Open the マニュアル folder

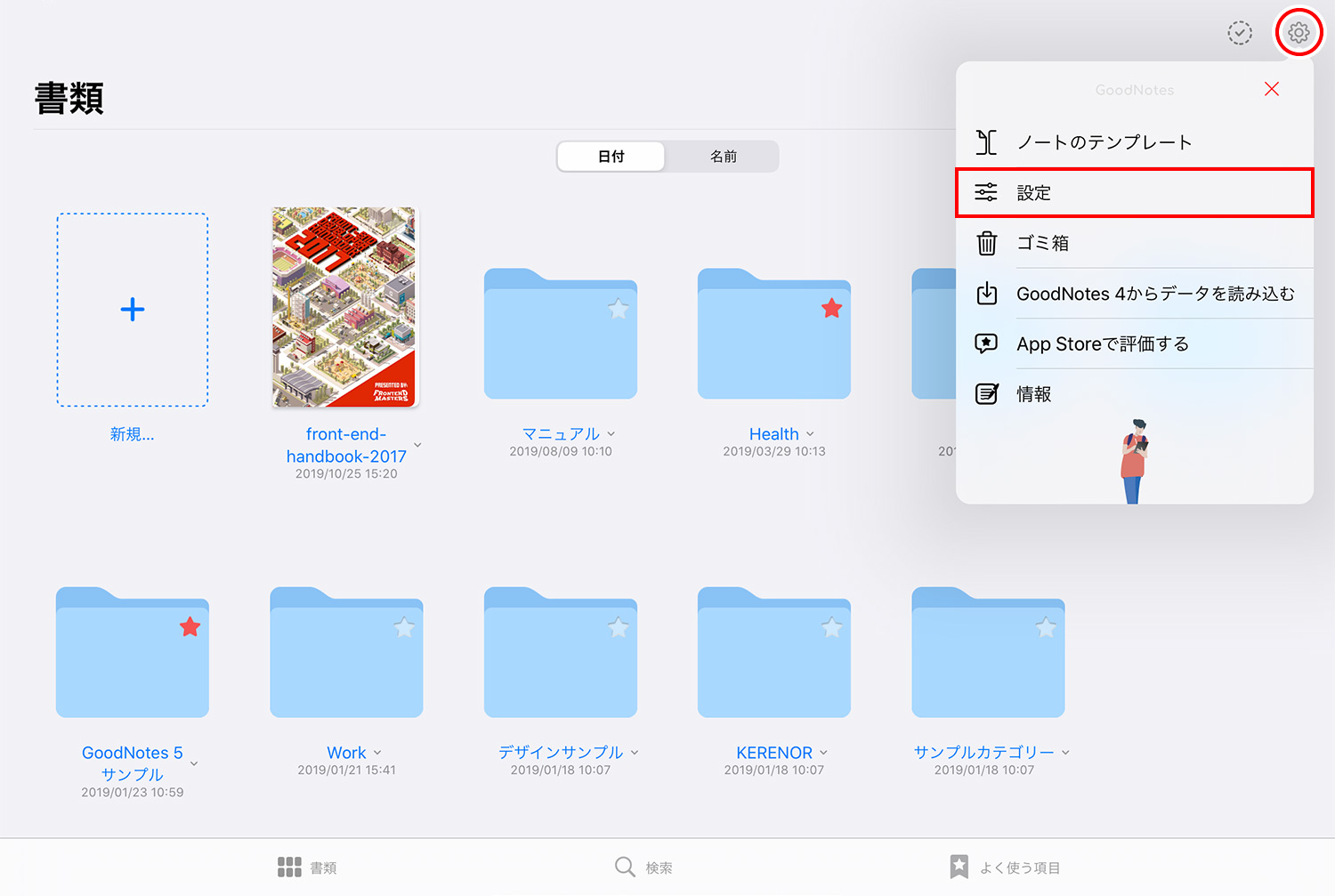pyautogui.click(x=561, y=334)
